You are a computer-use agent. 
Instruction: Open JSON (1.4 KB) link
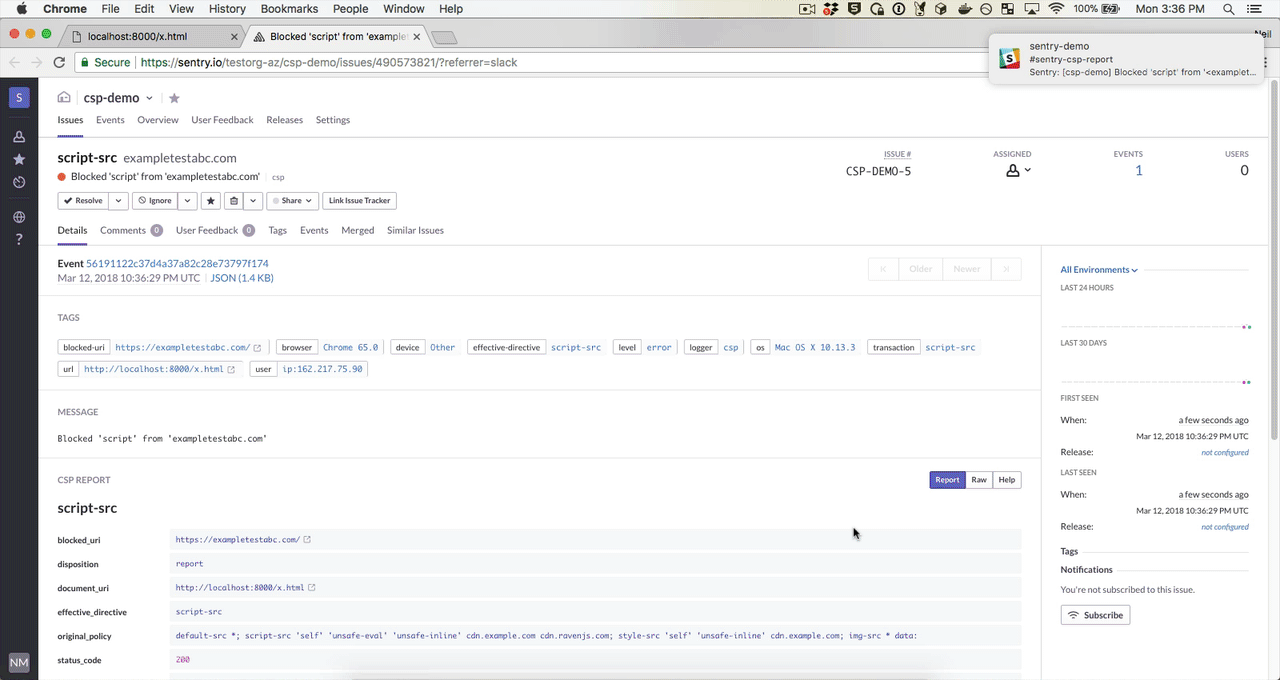tap(242, 278)
